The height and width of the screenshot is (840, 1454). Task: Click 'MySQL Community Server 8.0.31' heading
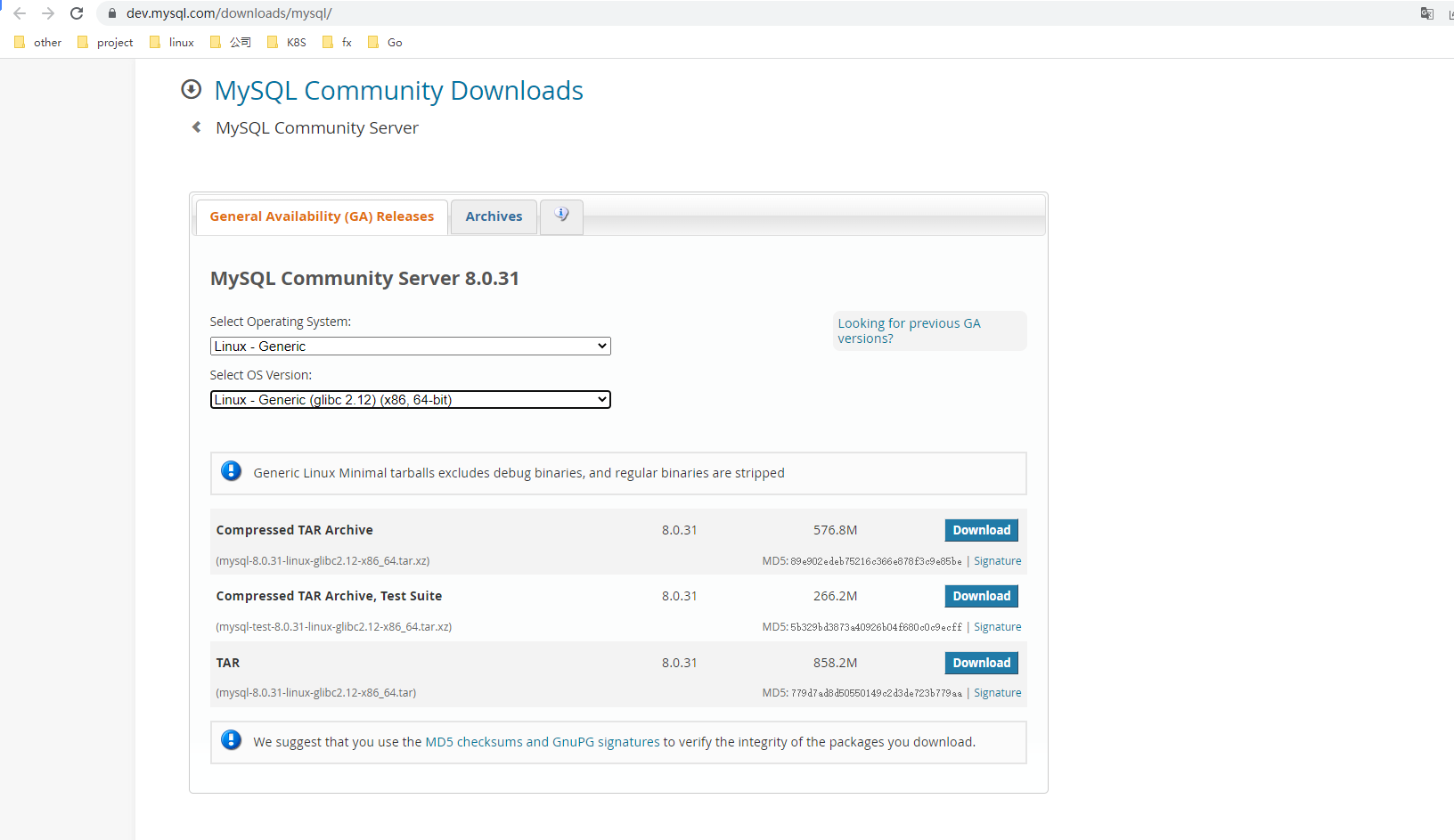click(x=364, y=279)
